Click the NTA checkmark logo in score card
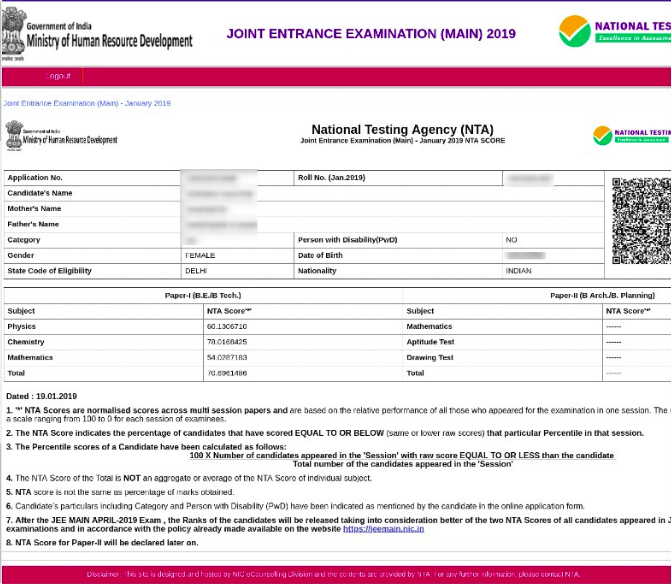The height and width of the screenshot is (584, 671). click(603, 135)
